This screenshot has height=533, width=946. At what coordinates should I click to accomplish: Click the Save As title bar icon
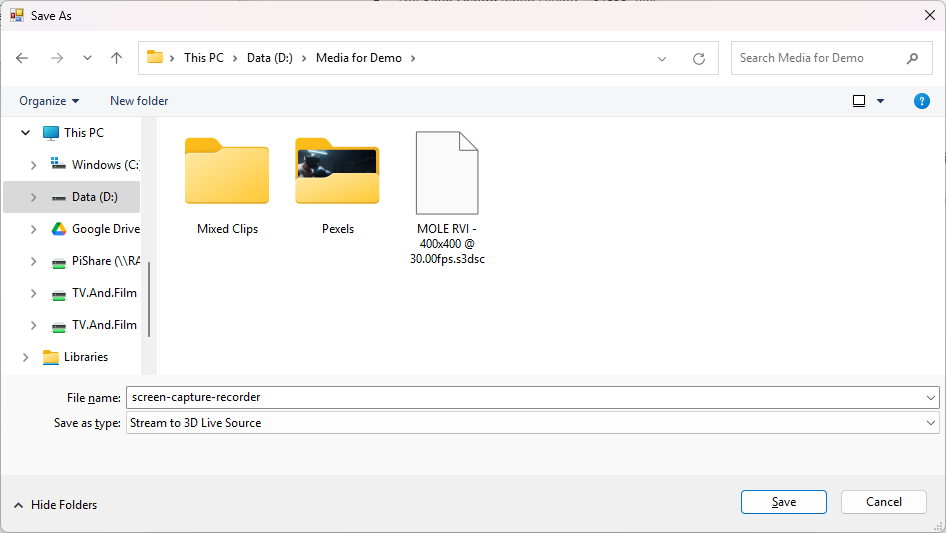click(x=16, y=15)
